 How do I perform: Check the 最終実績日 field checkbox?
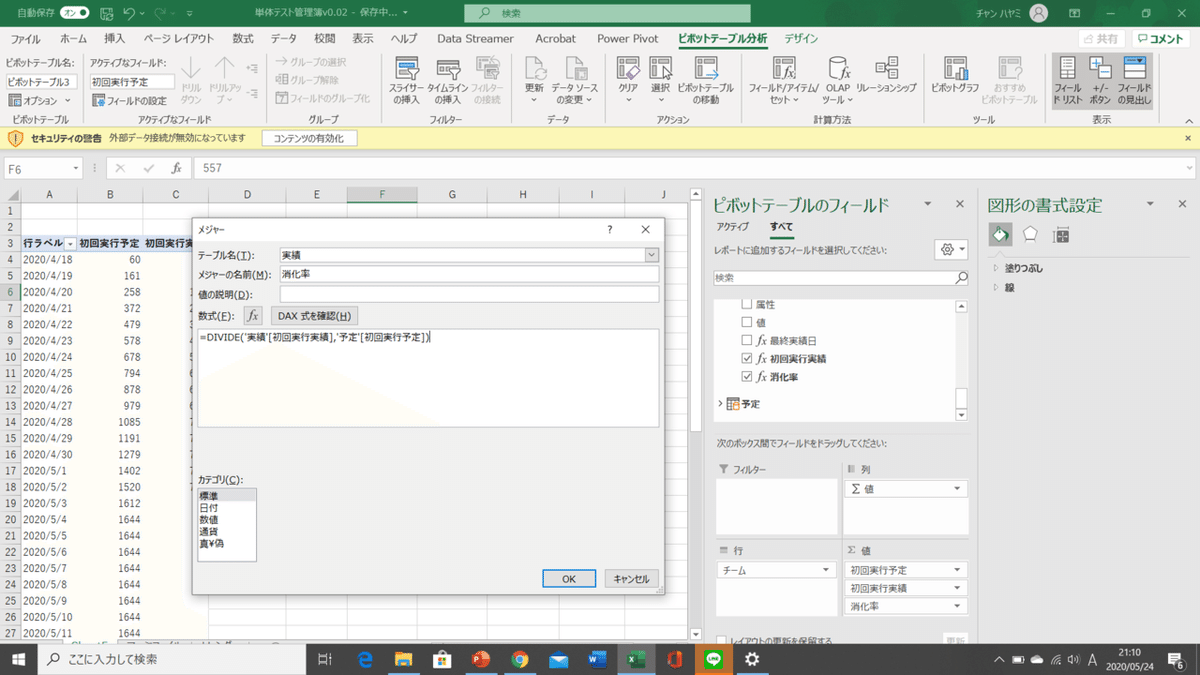[747, 340]
